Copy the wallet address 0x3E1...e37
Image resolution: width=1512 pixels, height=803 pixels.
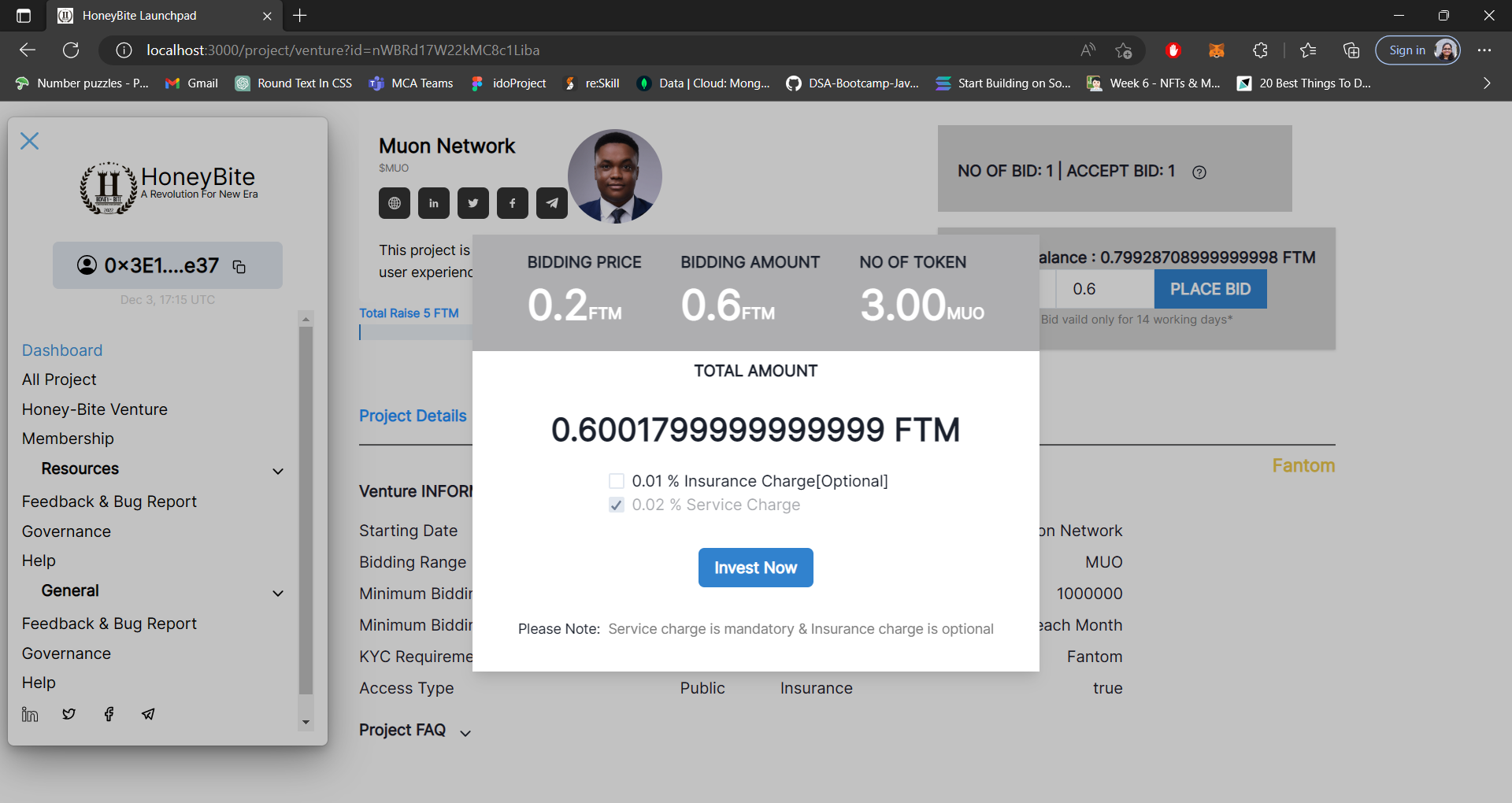[x=239, y=267]
